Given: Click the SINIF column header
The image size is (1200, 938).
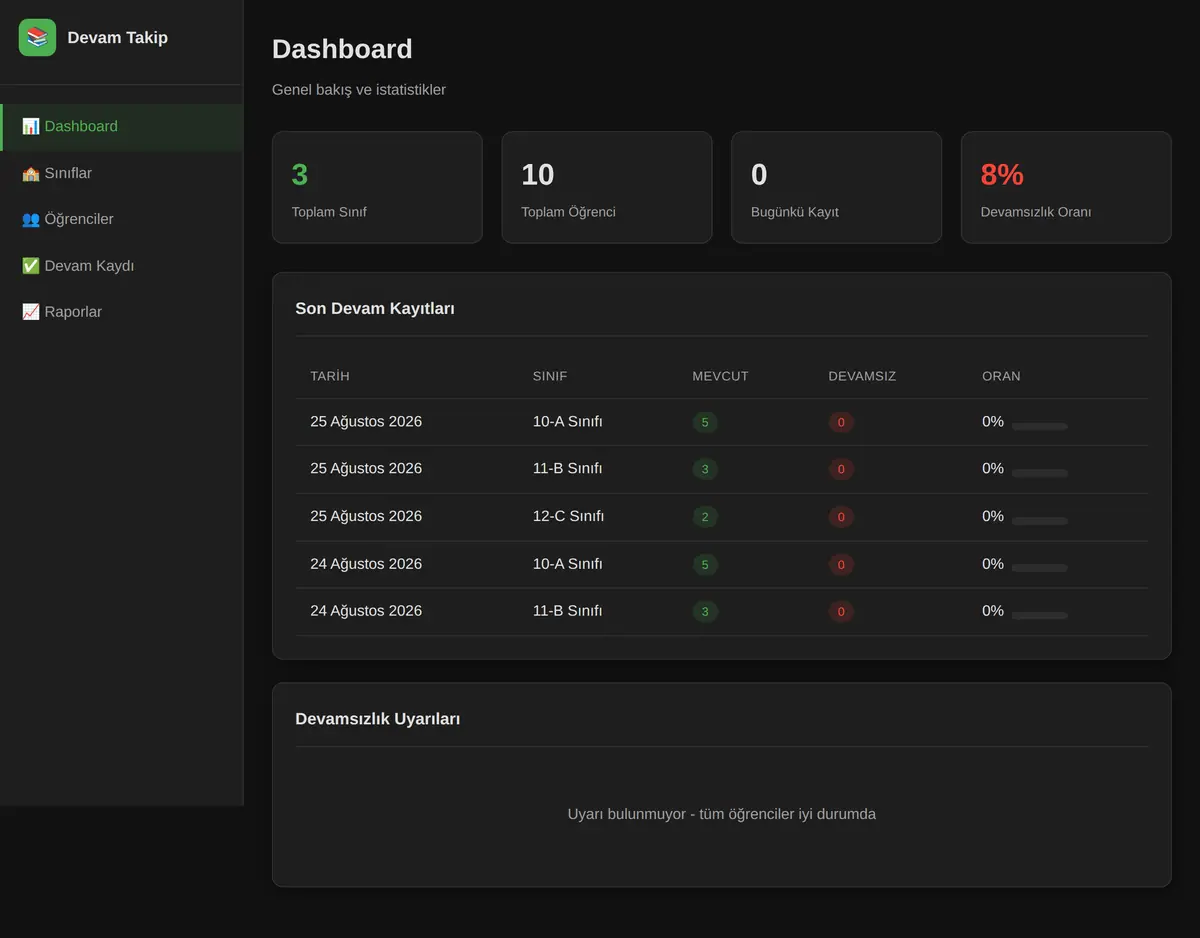Looking at the screenshot, I should pyautogui.click(x=550, y=376).
